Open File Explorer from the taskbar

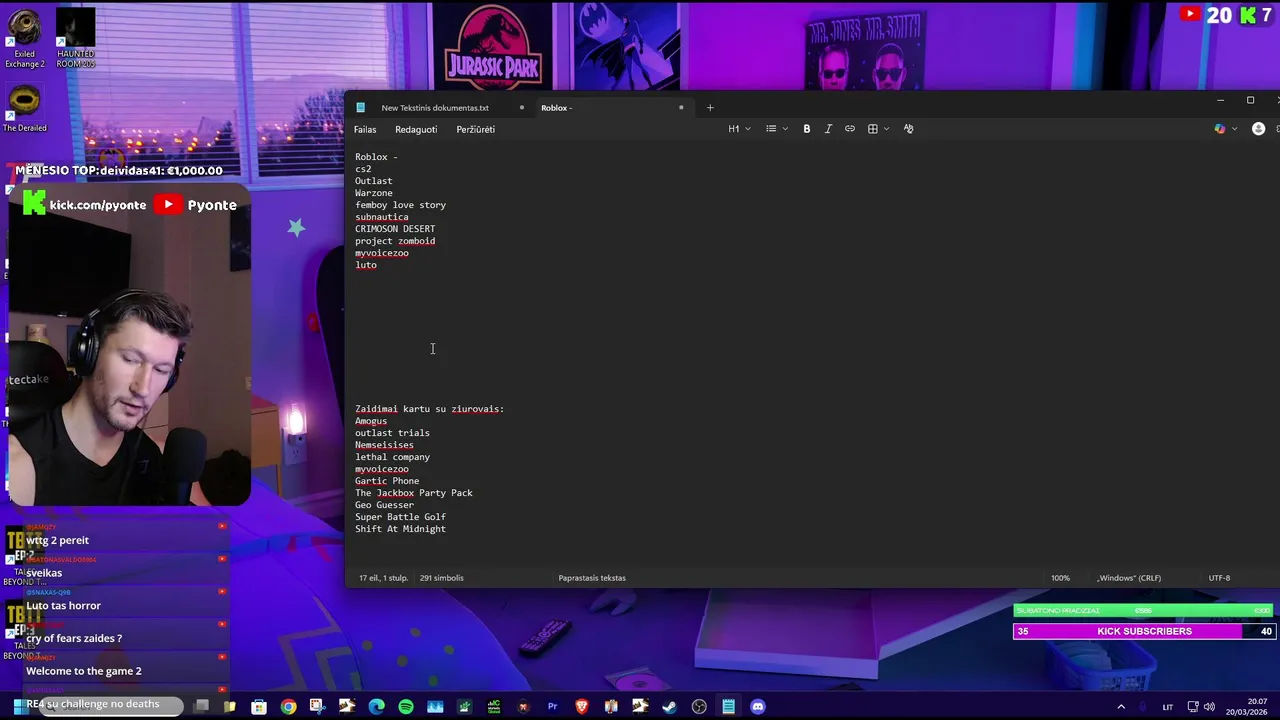(x=229, y=707)
